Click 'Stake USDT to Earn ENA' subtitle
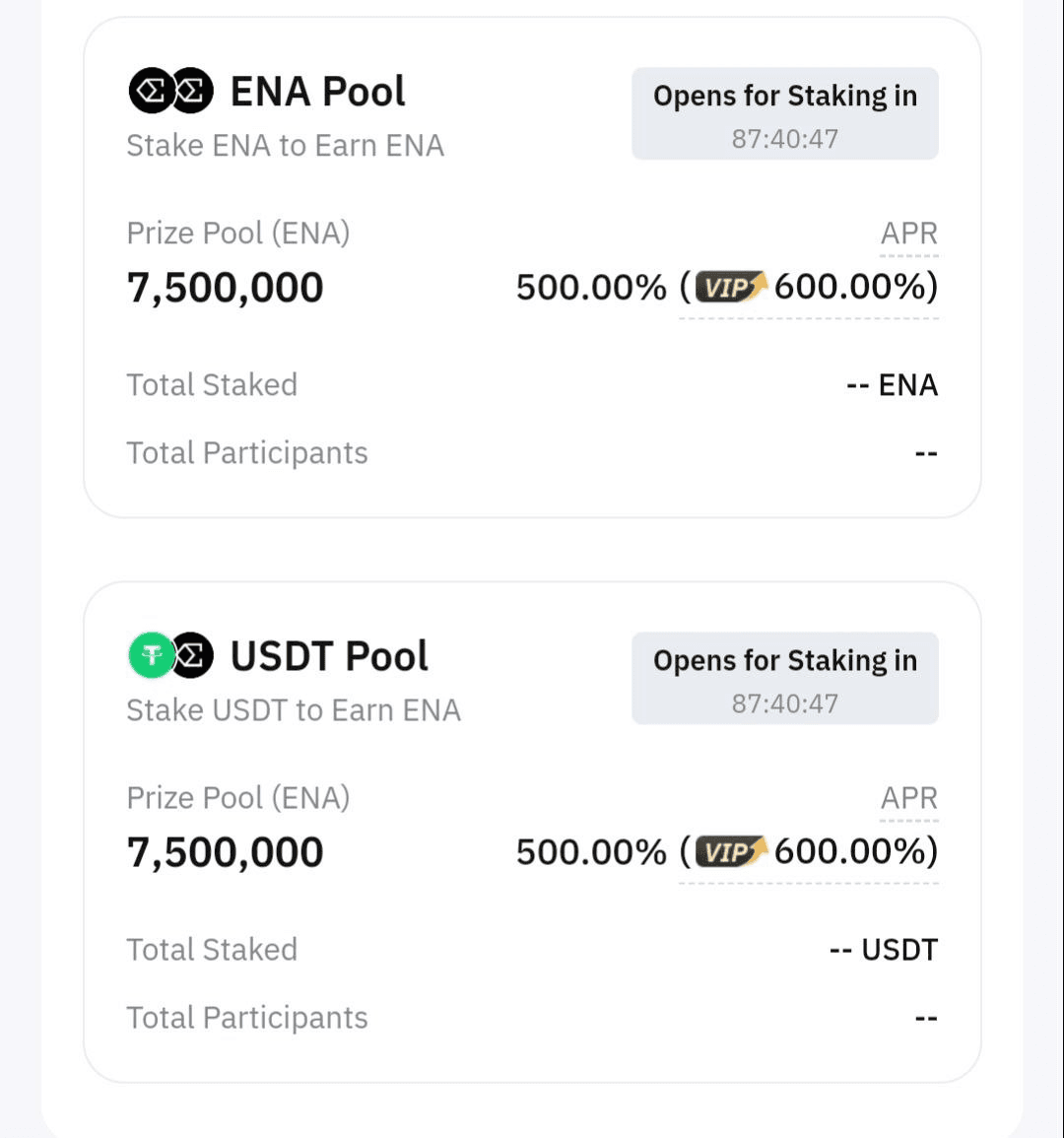 294,710
